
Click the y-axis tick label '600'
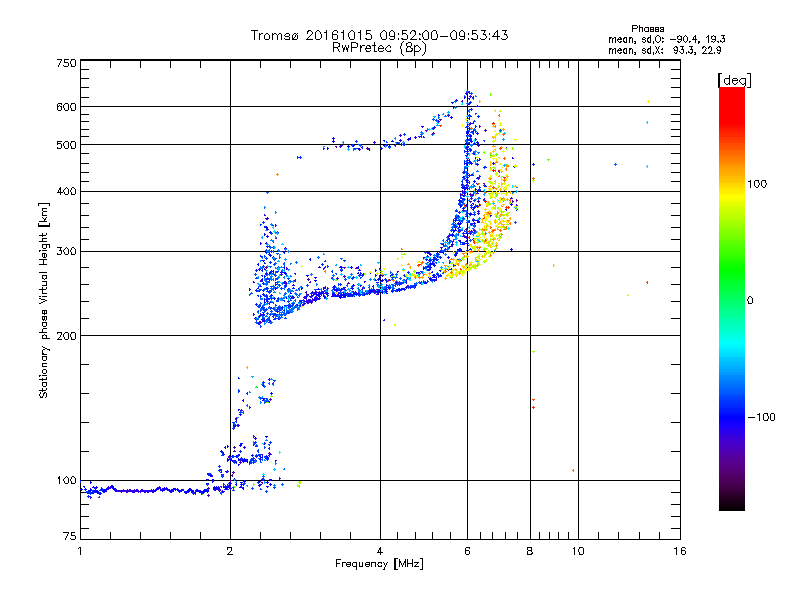tap(66, 107)
